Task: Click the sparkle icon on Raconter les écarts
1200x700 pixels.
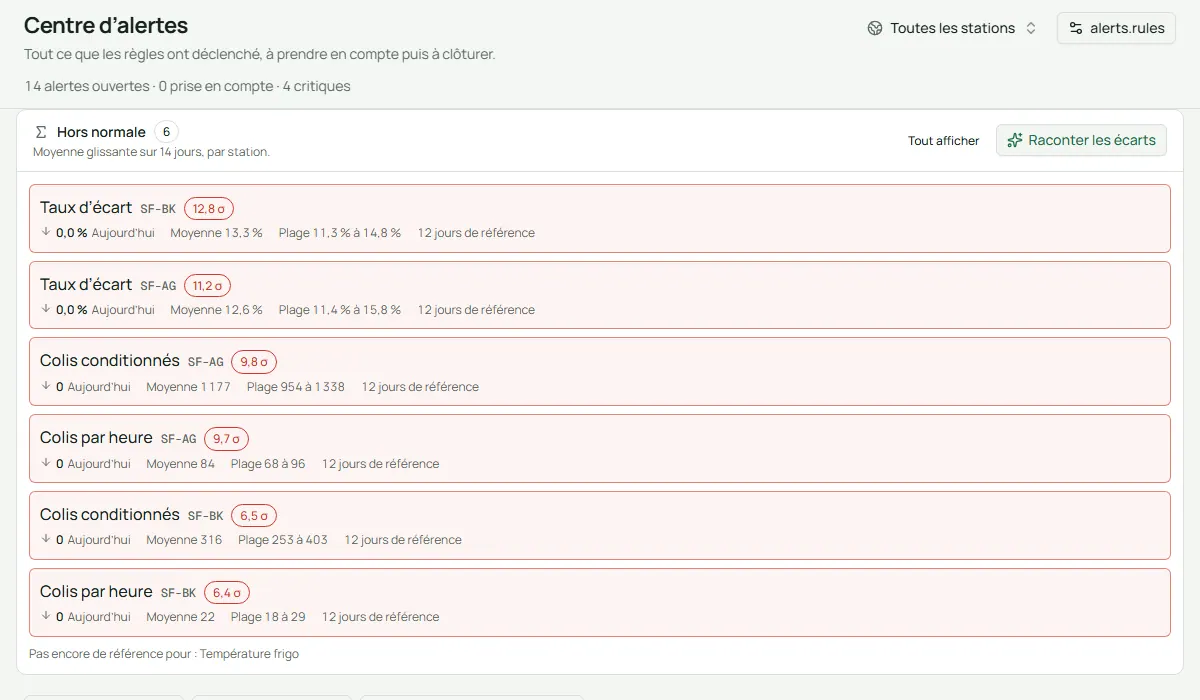Action: click(x=1015, y=140)
